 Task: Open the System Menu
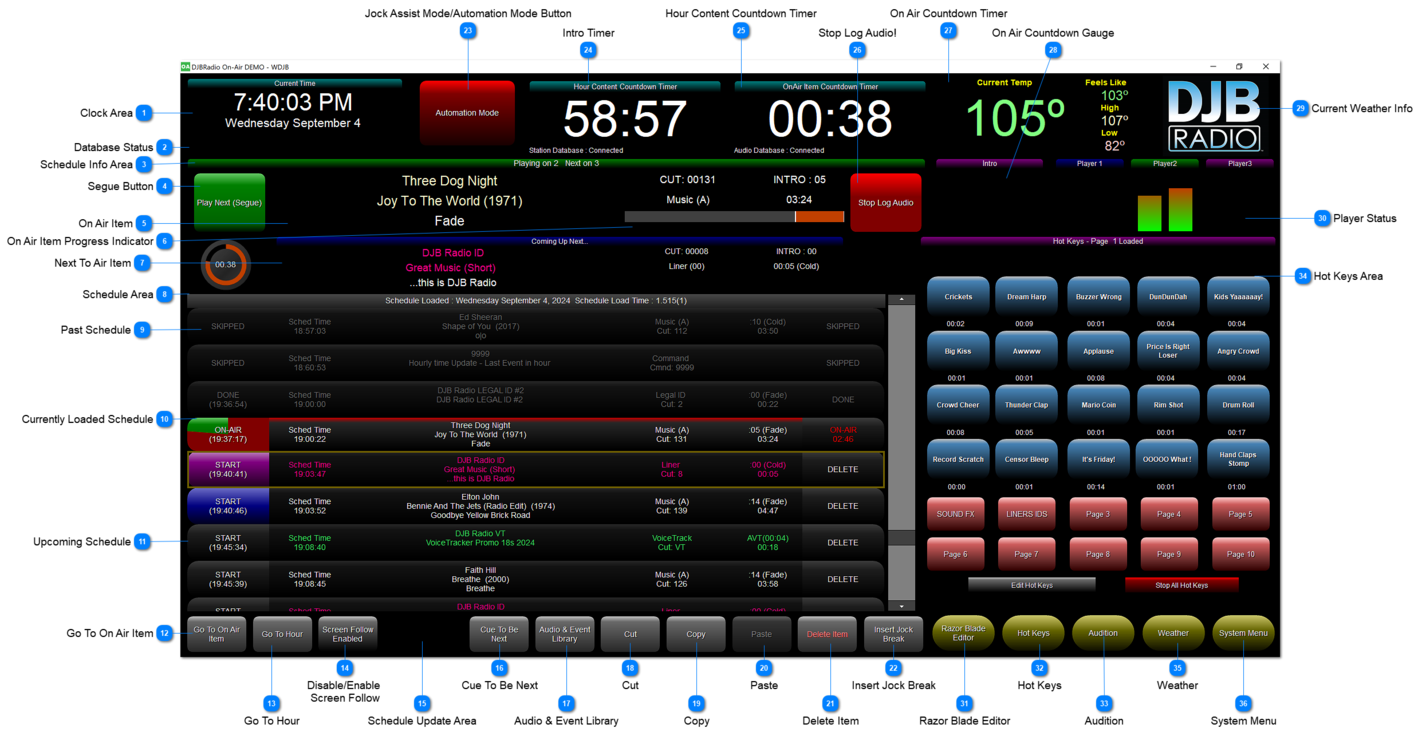pyautogui.click(x=1243, y=633)
